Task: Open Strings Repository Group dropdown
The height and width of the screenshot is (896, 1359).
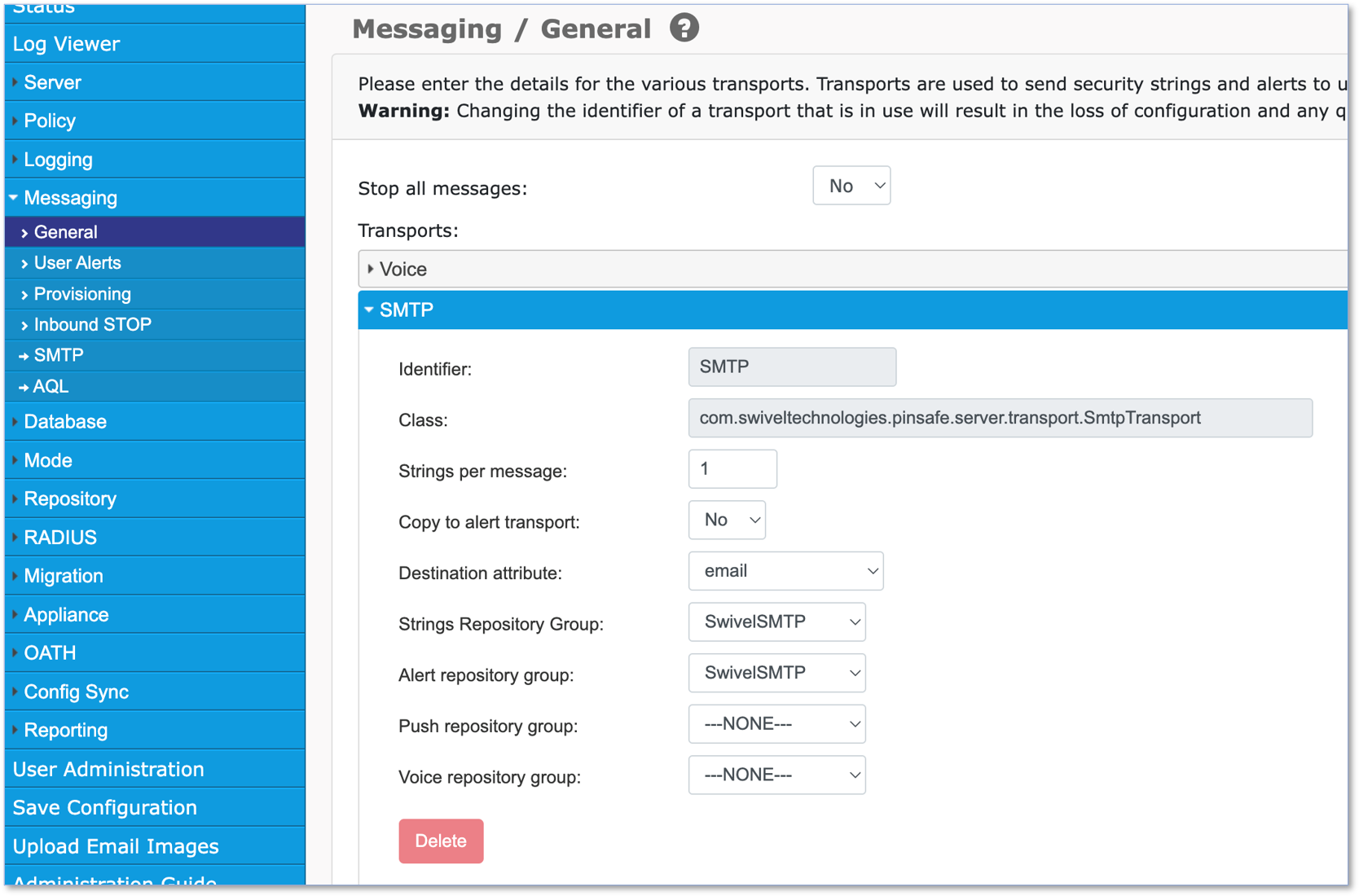Action: (x=776, y=622)
